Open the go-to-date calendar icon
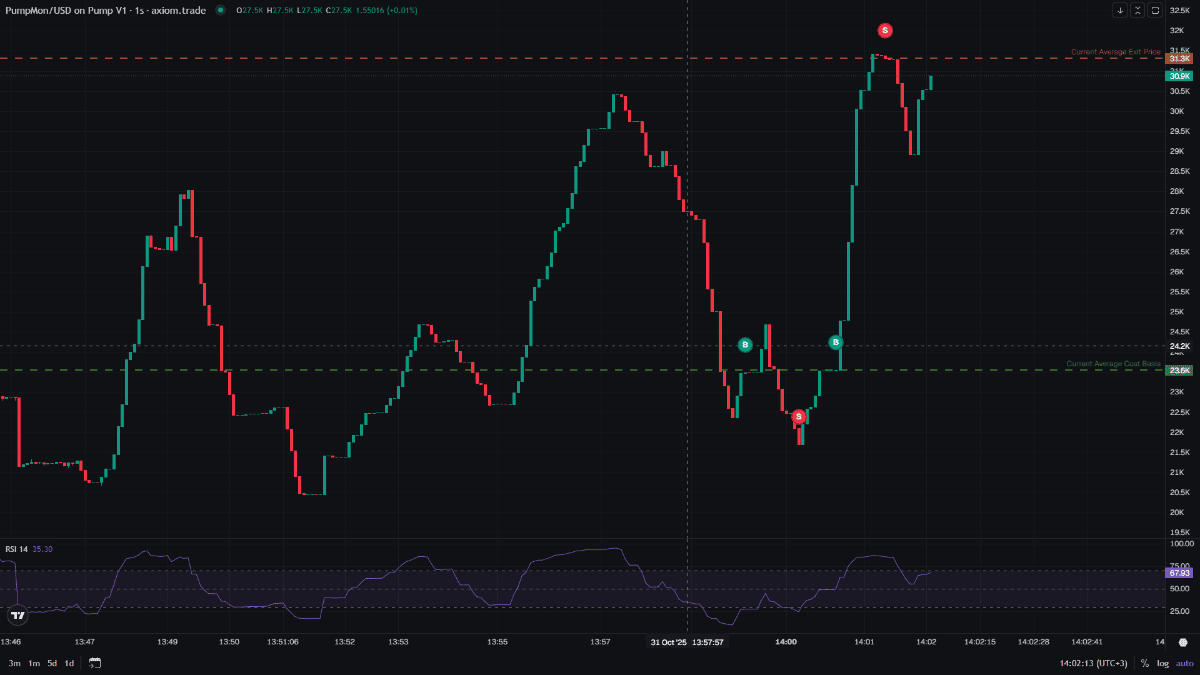 point(95,663)
